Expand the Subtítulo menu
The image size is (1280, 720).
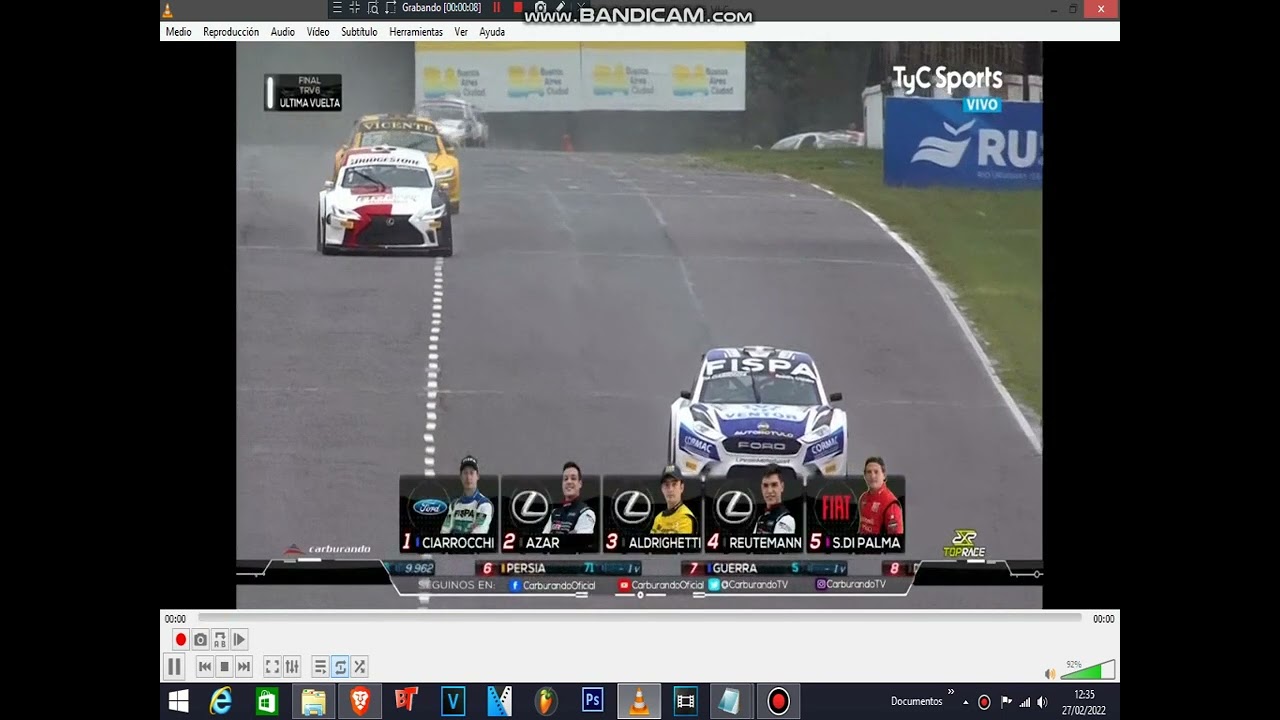tap(359, 32)
